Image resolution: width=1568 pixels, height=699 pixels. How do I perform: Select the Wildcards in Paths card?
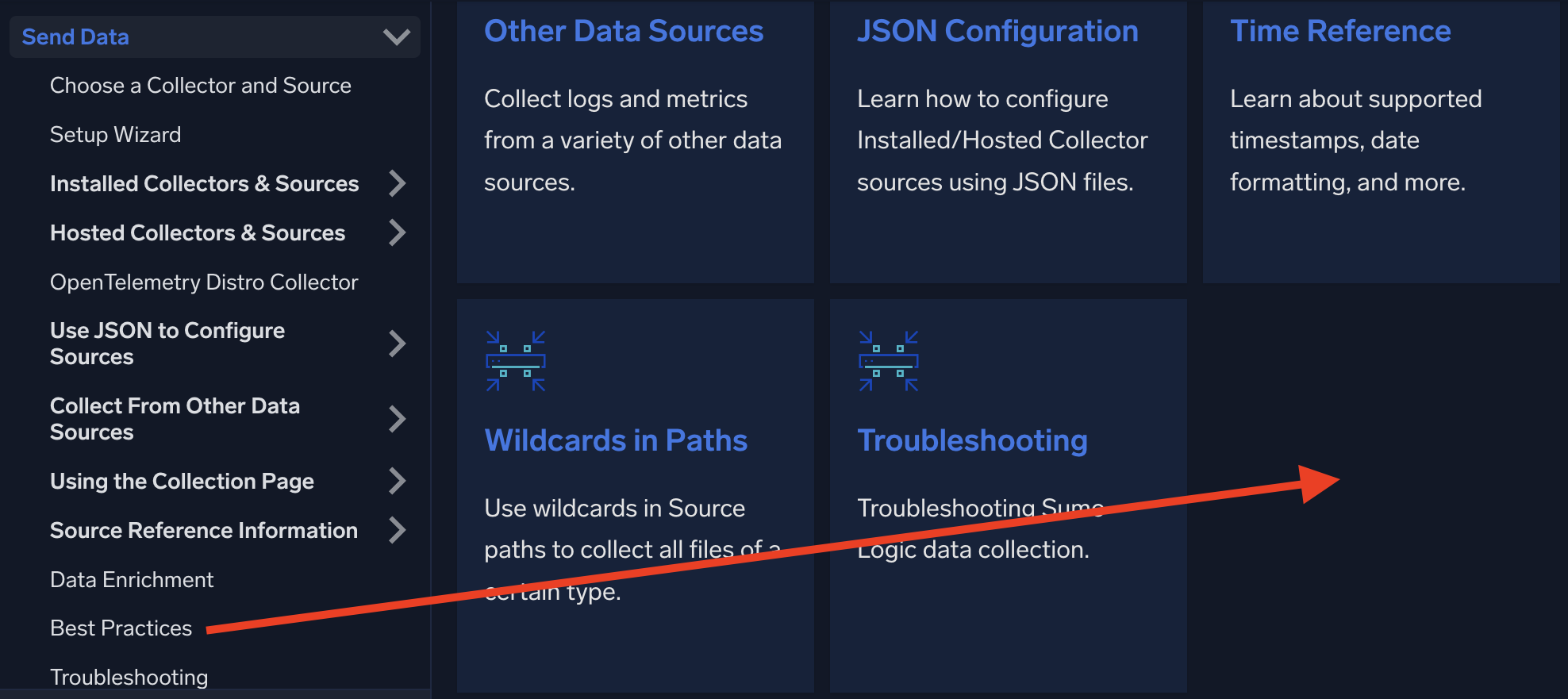point(616,440)
